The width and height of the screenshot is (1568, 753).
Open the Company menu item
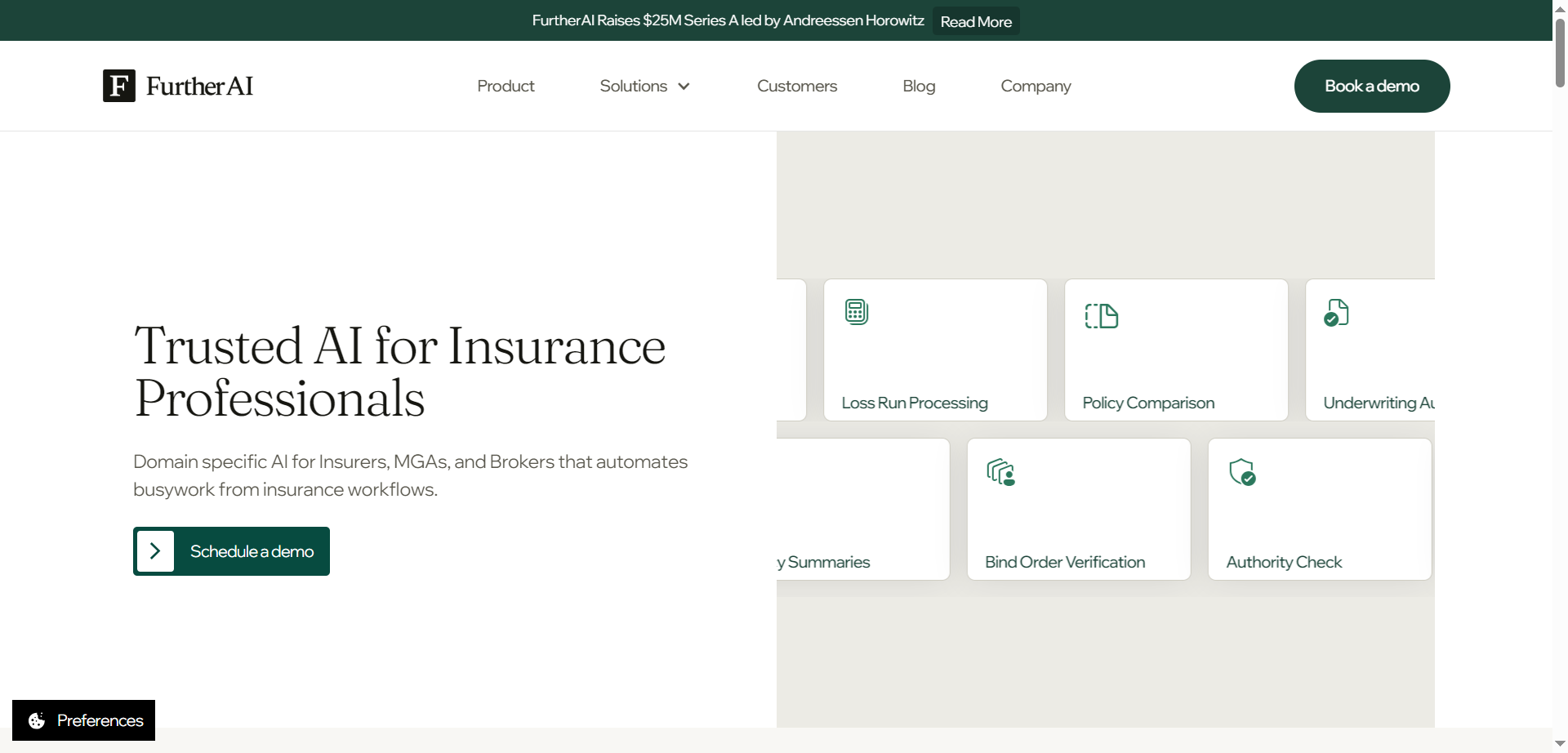[1036, 86]
